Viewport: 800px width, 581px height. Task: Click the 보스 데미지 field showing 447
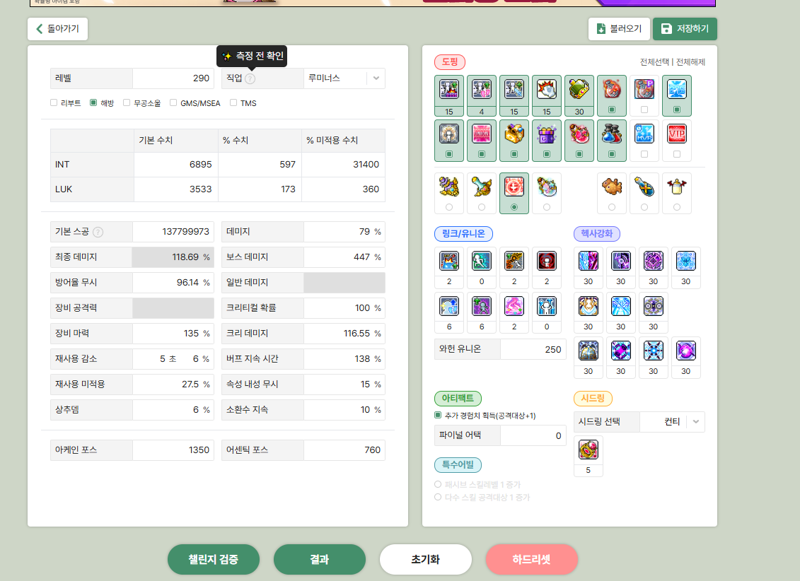tap(344, 257)
